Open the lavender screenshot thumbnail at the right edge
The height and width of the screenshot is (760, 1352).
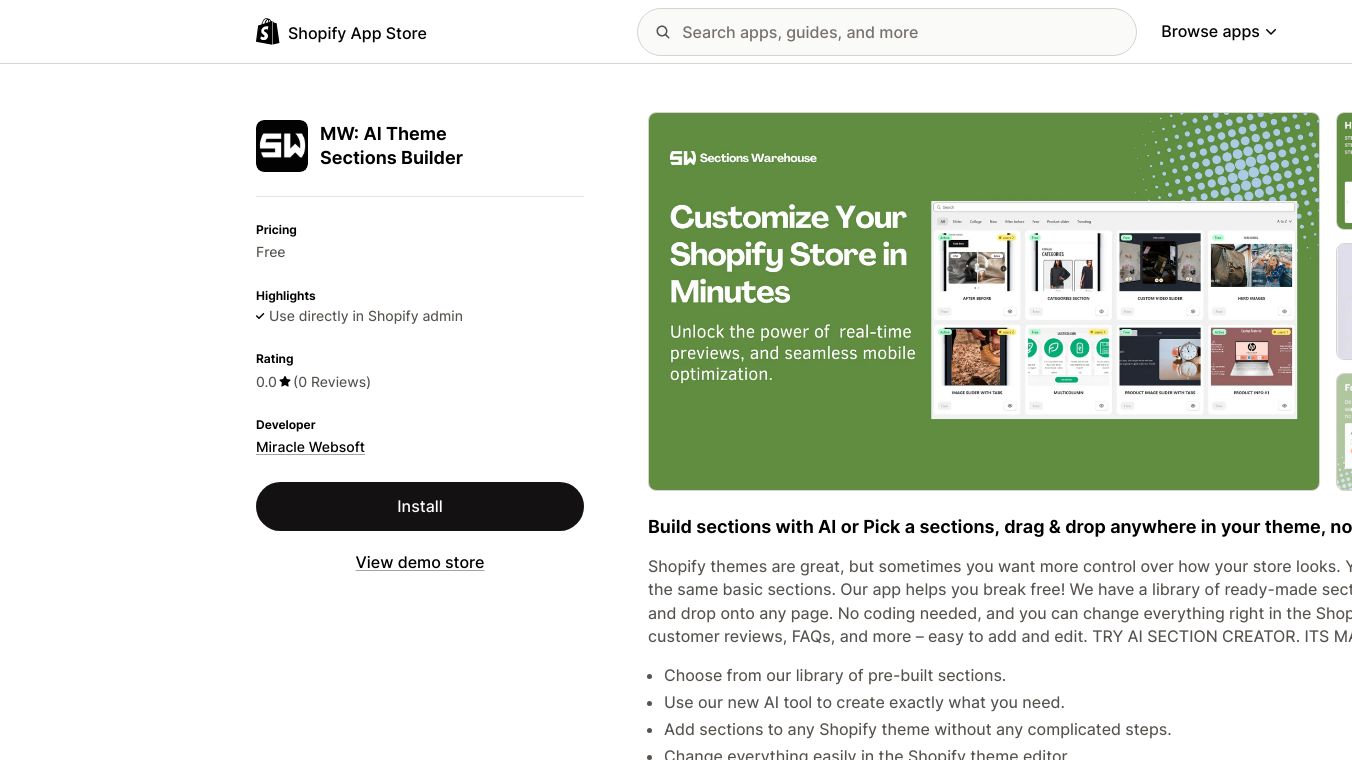(x=1345, y=301)
